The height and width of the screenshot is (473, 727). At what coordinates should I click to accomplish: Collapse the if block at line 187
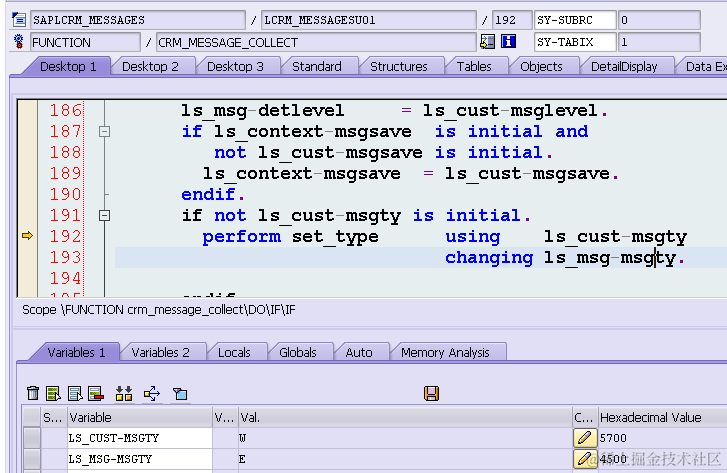[104, 132]
